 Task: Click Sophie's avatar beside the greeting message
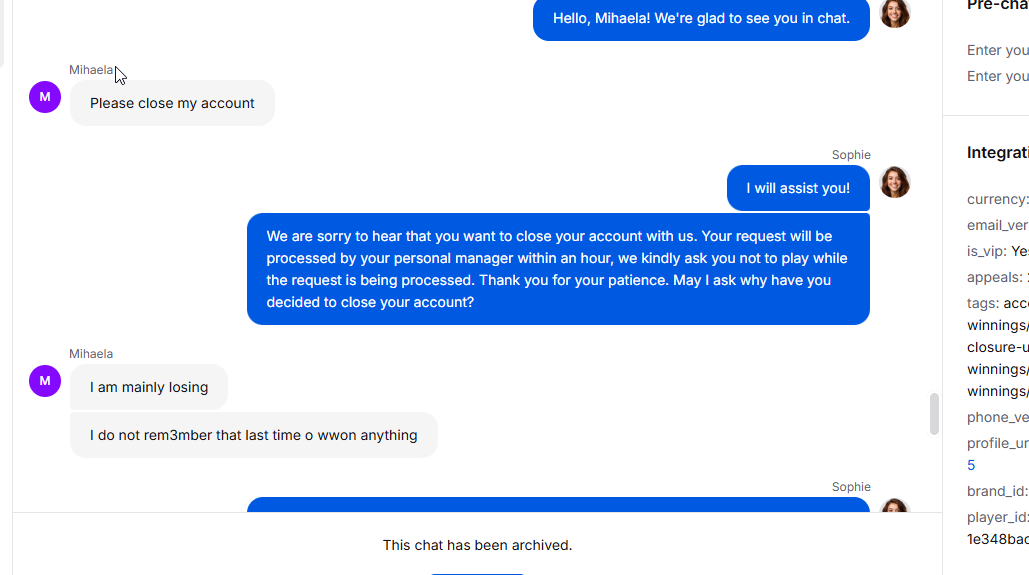894,13
